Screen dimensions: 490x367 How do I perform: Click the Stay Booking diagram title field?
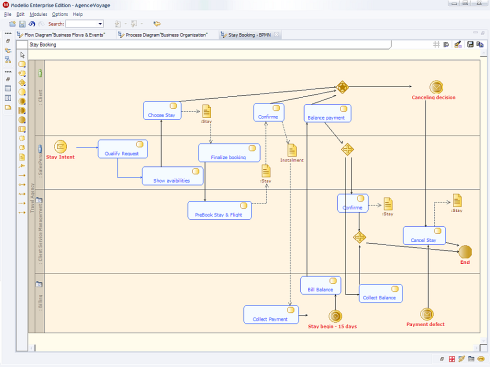click(209, 45)
